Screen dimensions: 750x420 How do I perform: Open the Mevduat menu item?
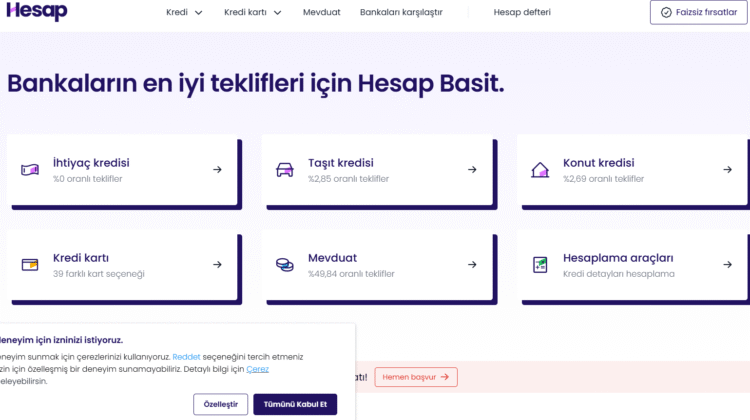(x=321, y=13)
